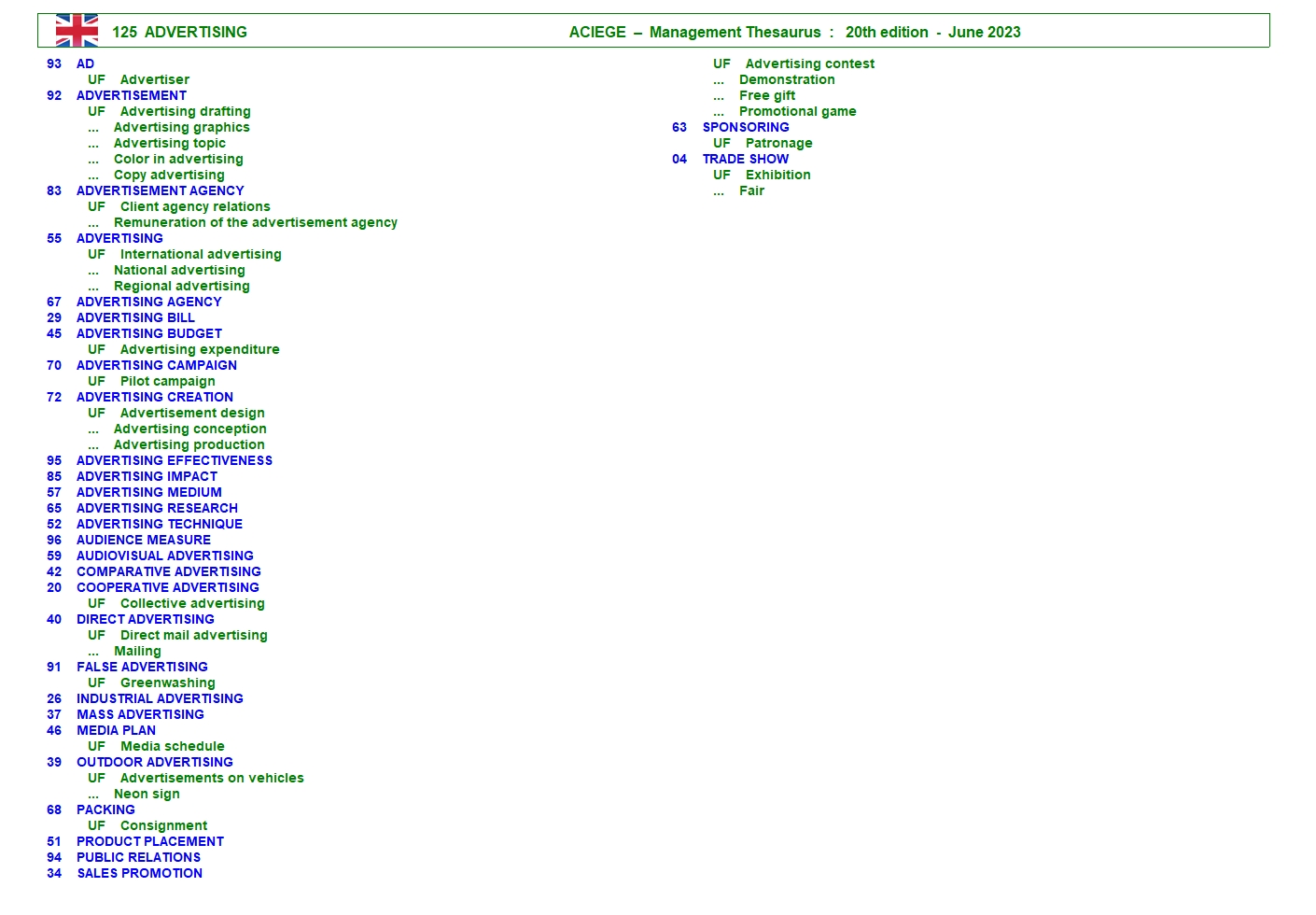Select the ADVERTISING EFFECTIVENESS term
The width and height of the screenshot is (1316, 915).
174,460
